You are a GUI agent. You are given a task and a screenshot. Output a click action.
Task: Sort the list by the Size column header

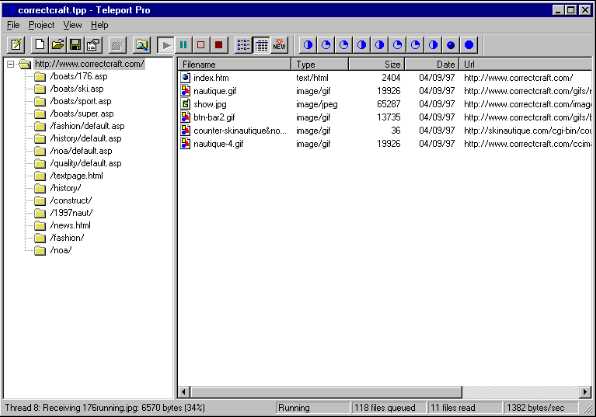(x=376, y=64)
